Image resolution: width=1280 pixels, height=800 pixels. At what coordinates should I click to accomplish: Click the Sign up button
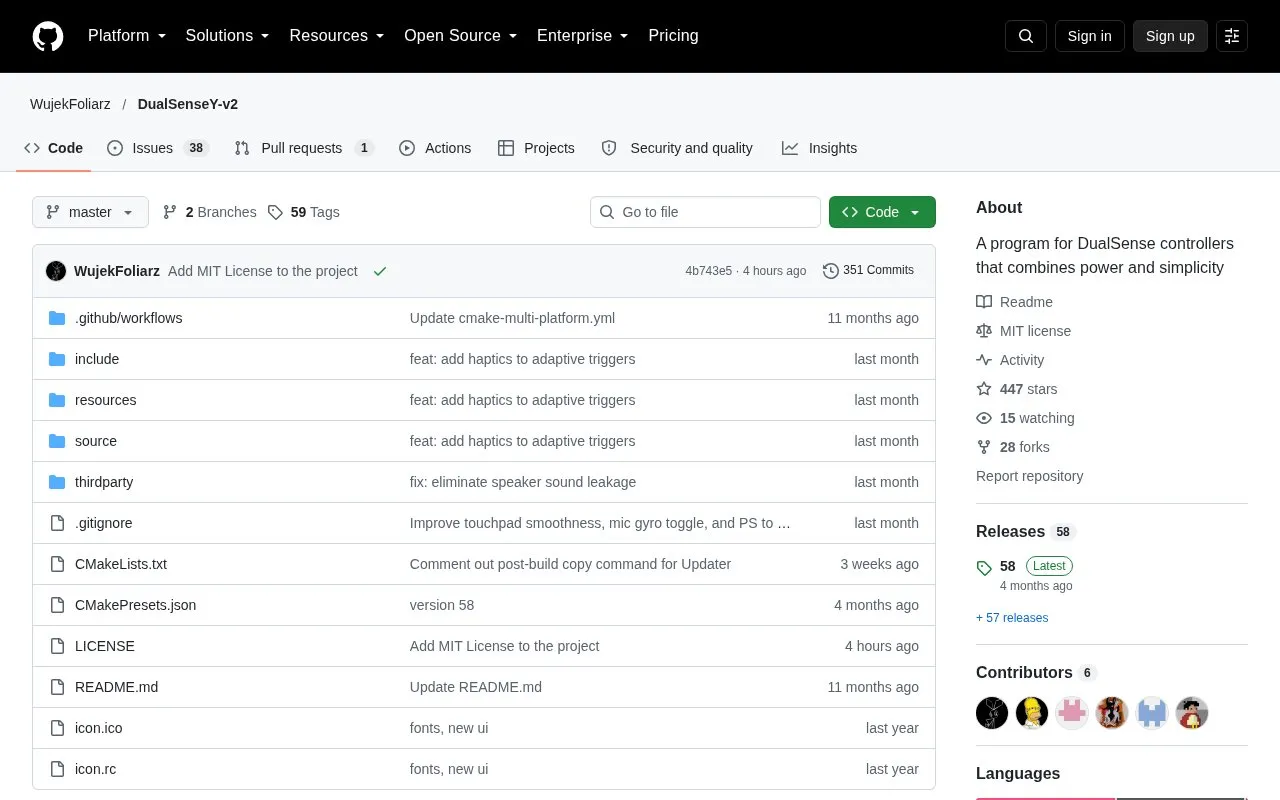(1170, 36)
